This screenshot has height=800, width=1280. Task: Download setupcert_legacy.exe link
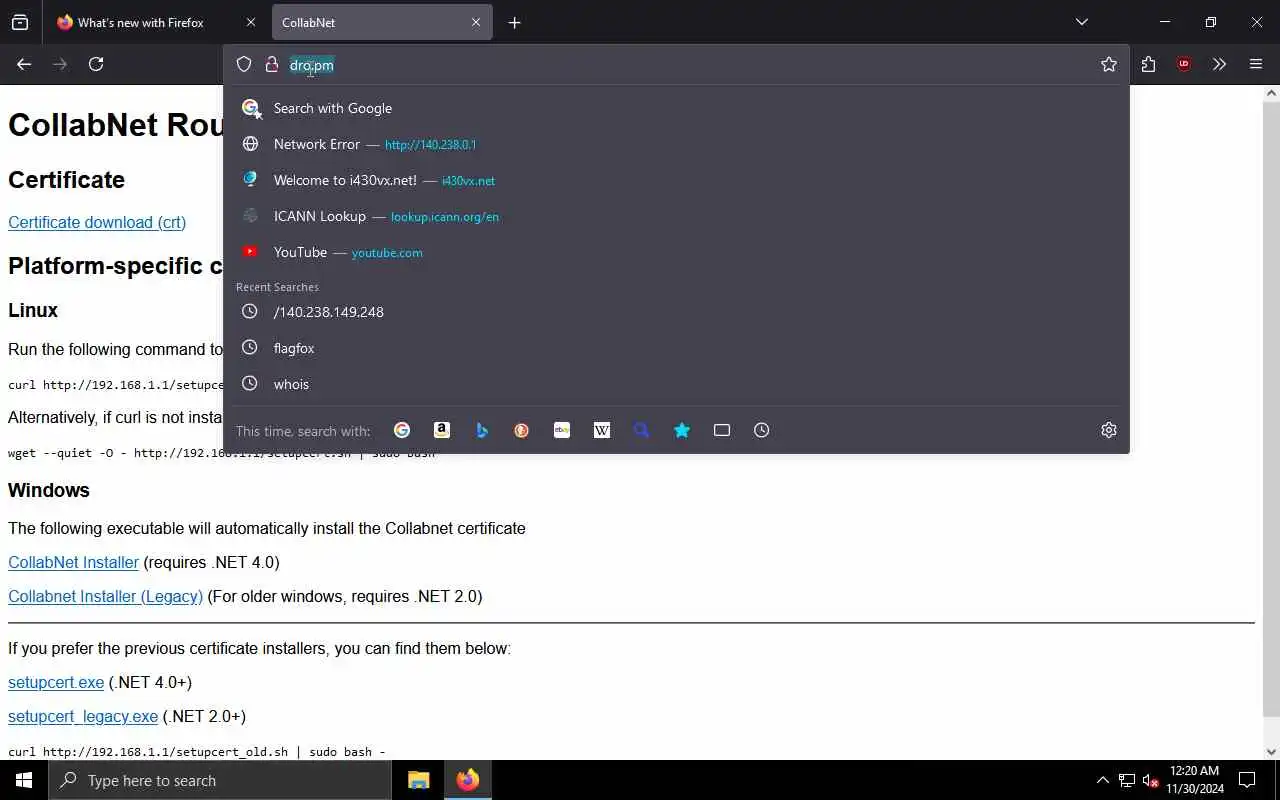click(83, 716)
